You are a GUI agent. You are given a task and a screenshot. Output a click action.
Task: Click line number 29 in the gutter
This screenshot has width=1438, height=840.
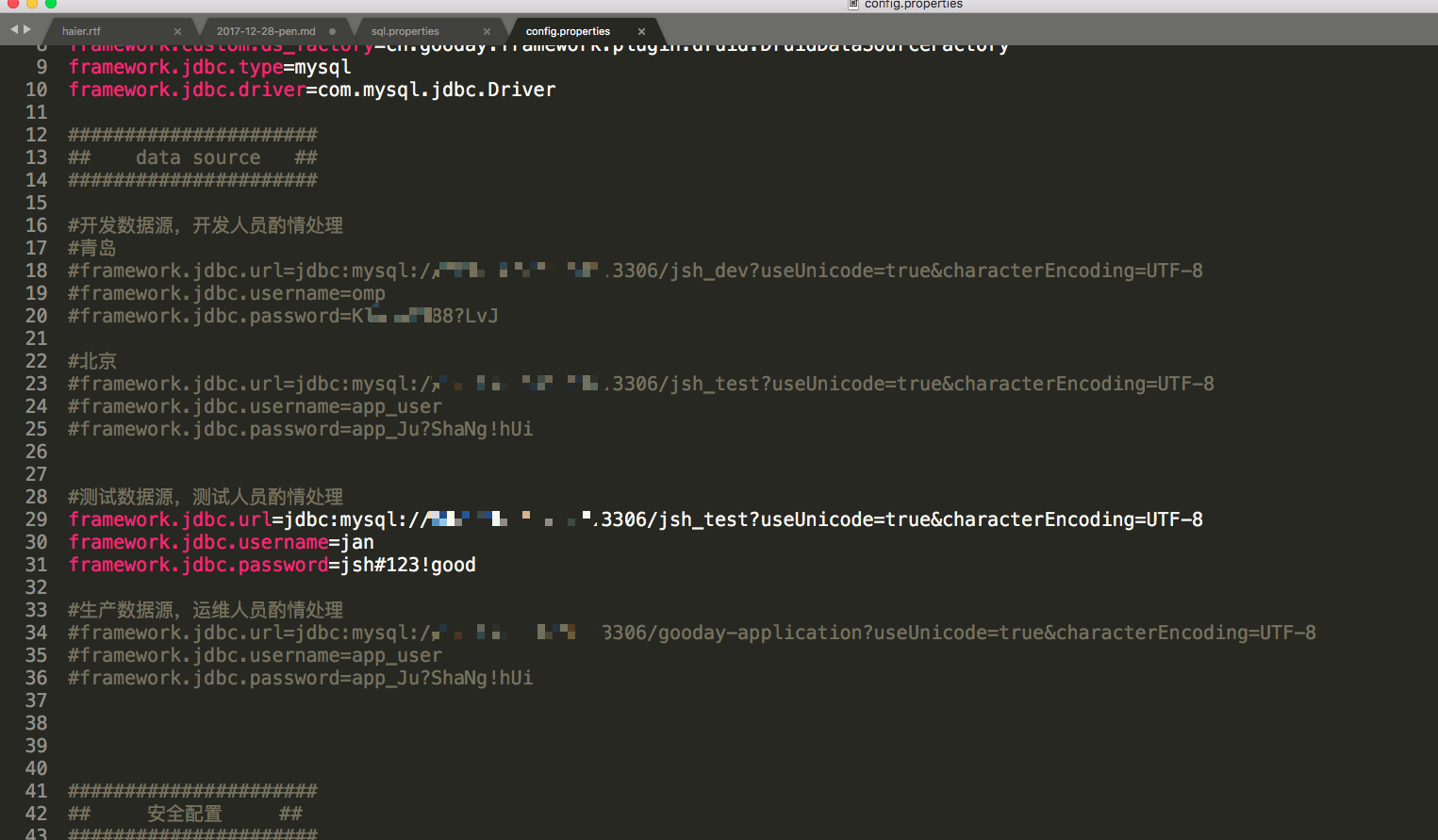click(x=36, y=519)
